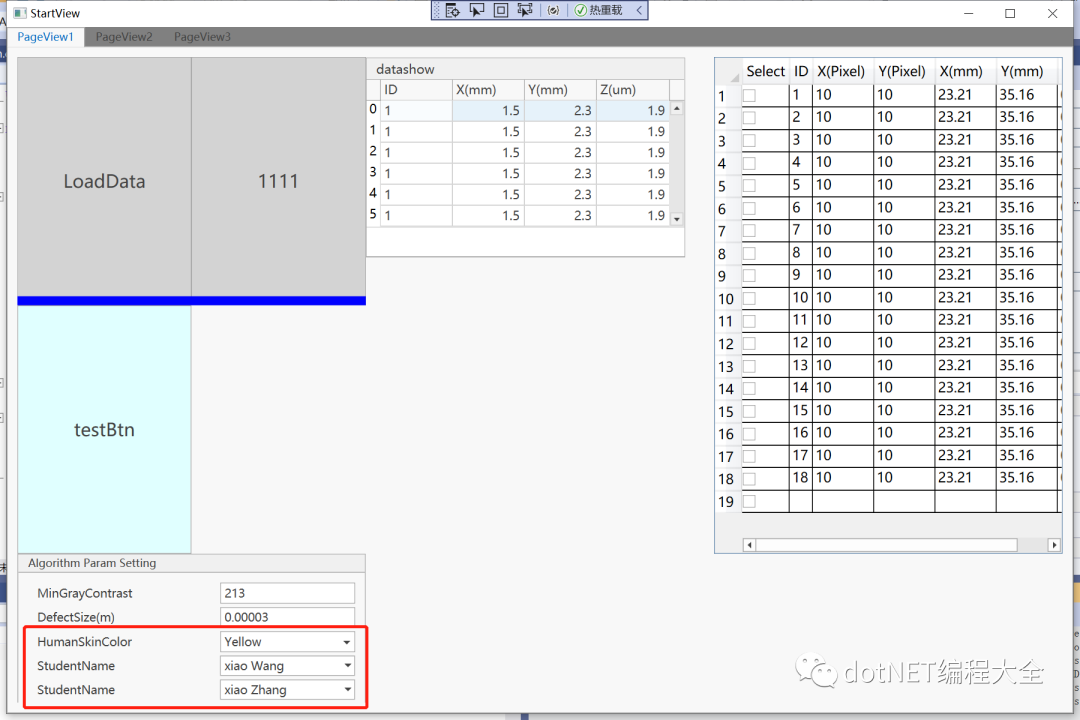The width and height of the screenshot is (1080, 720).
Task: Switch to the PageView3 tab
Action: [x=201, y=36]
